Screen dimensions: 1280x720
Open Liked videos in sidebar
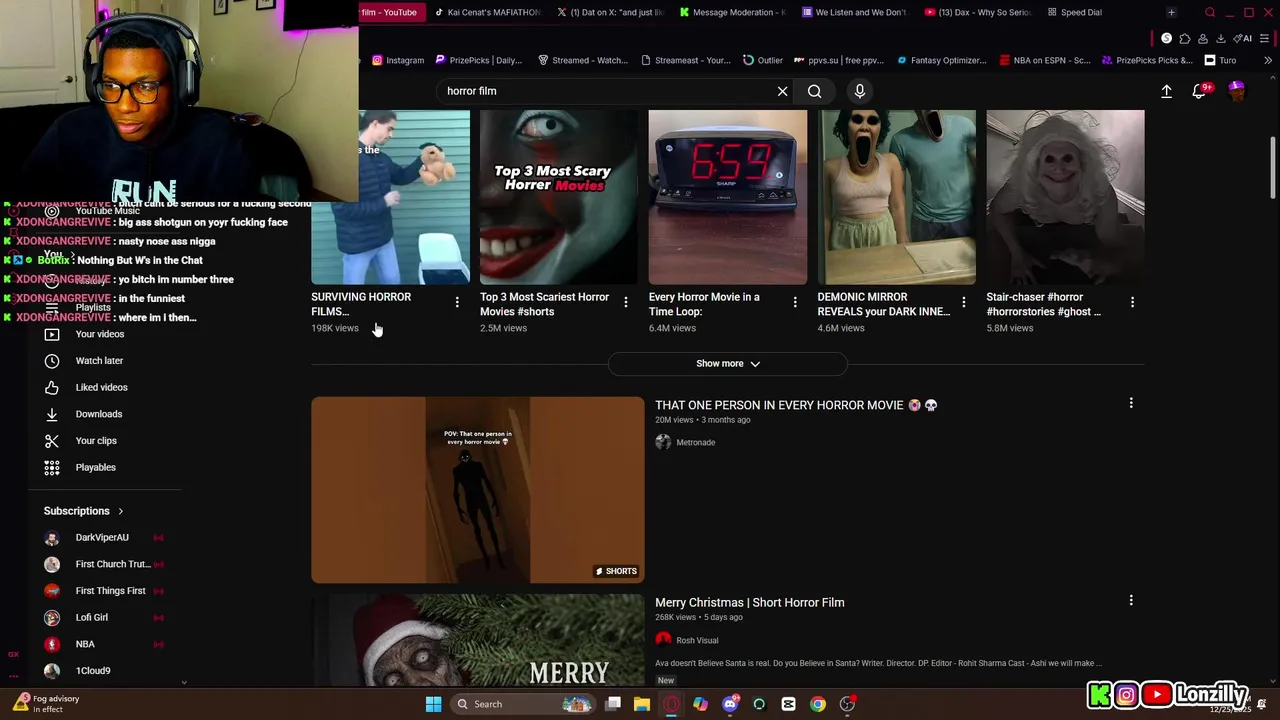point(101,387)
